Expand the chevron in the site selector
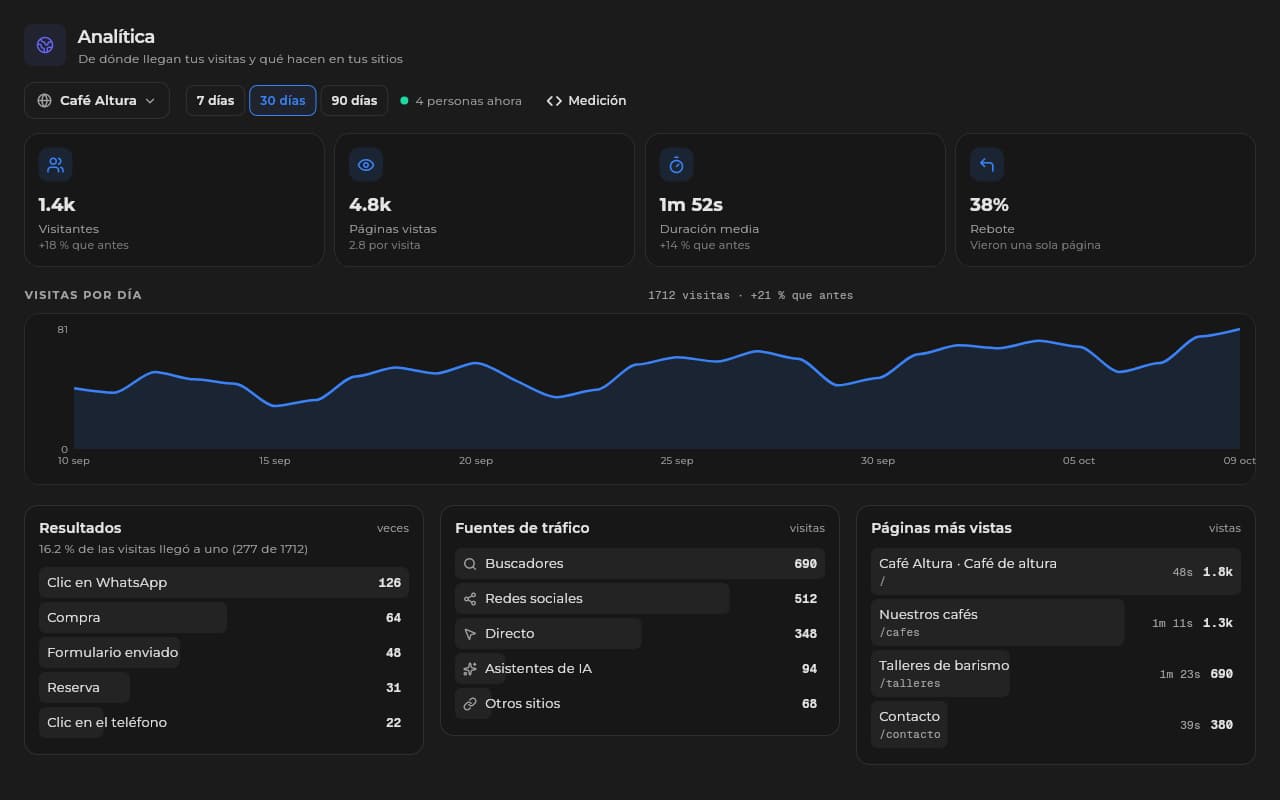1280x800 pixels. coord(150,101)
